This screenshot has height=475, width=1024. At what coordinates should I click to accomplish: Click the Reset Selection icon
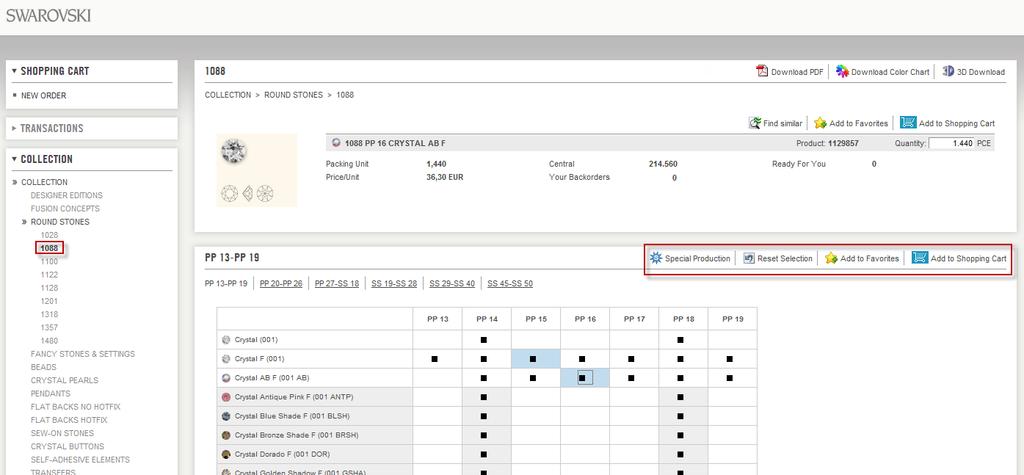pyautogui.click(x=749, y=258)
